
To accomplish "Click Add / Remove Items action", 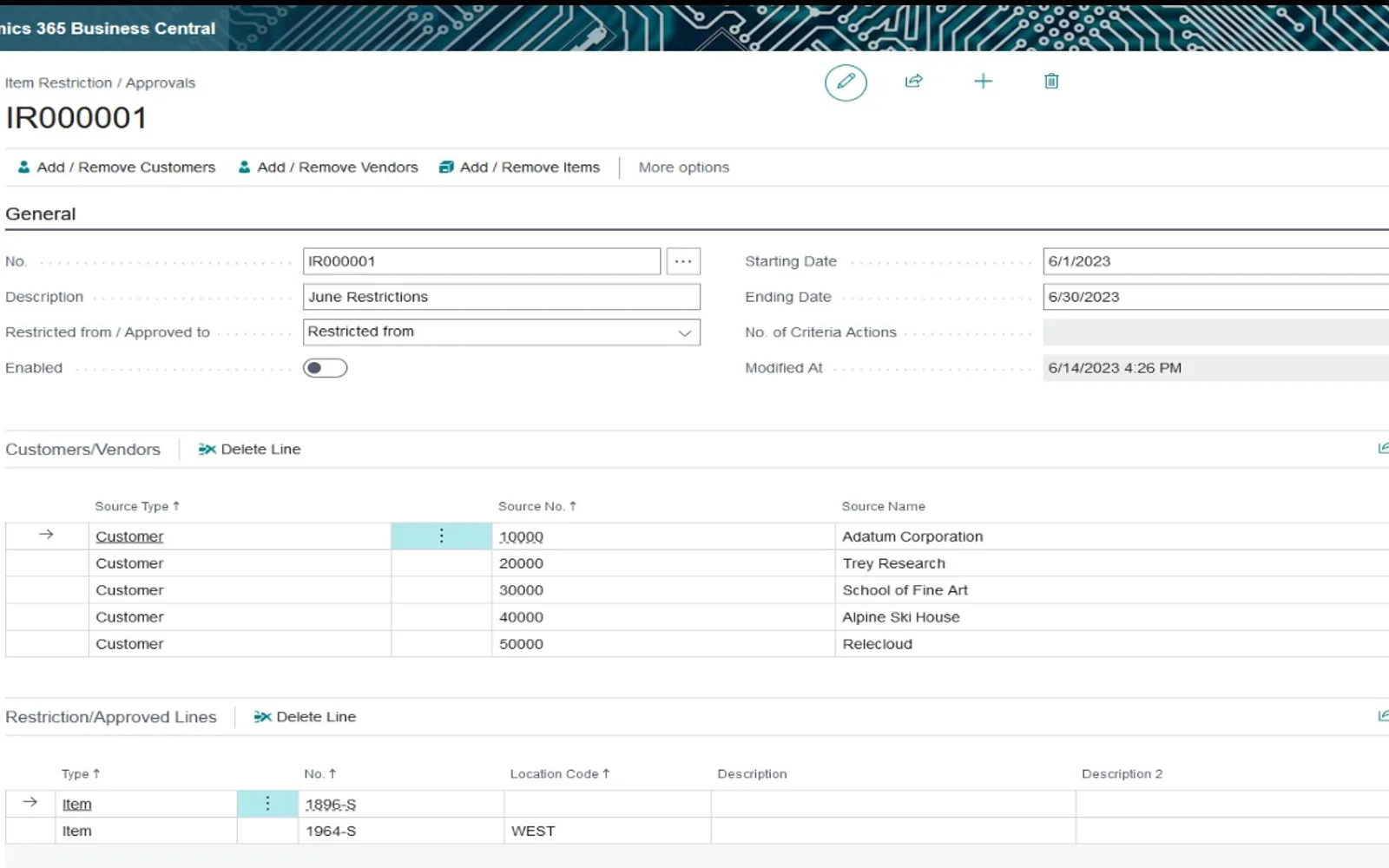I will pos(519,168).
